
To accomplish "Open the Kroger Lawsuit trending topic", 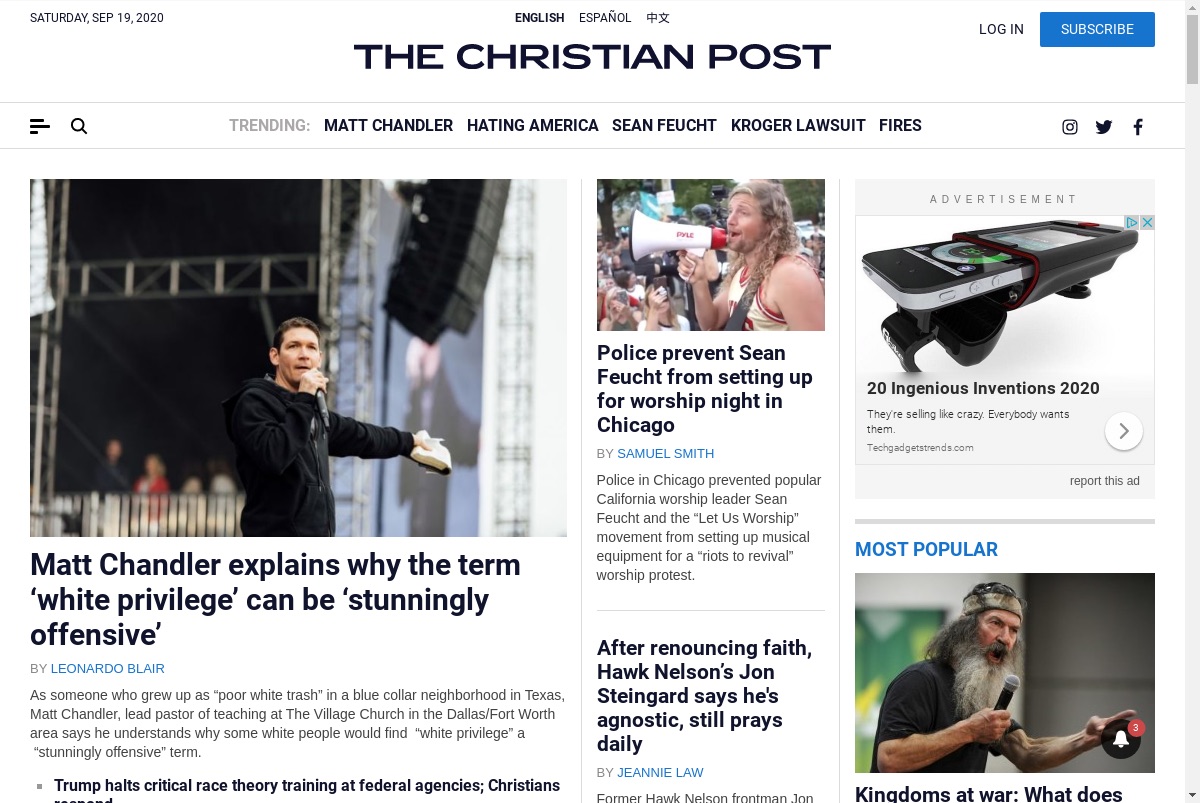I will (x=798, y=125).
